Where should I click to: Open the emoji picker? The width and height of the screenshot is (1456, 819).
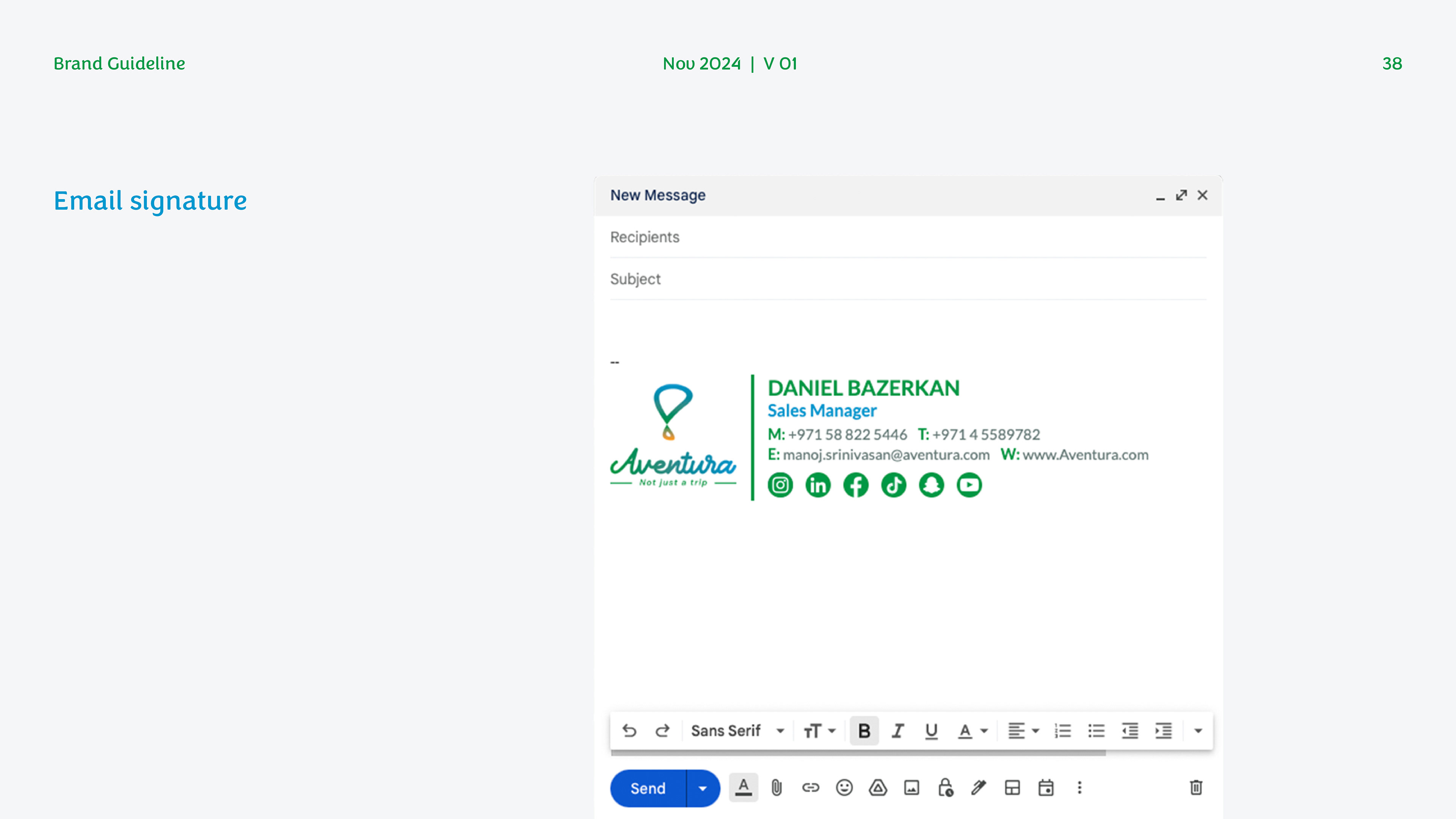coord(844,788)
